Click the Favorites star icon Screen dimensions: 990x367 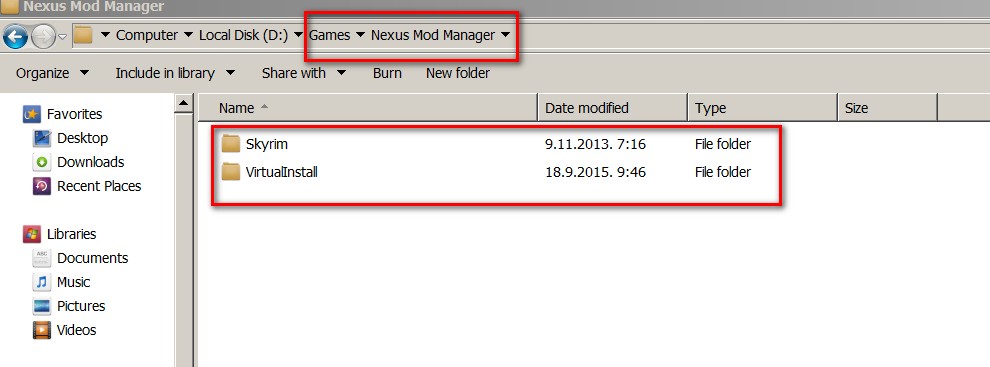click(32, 114)
